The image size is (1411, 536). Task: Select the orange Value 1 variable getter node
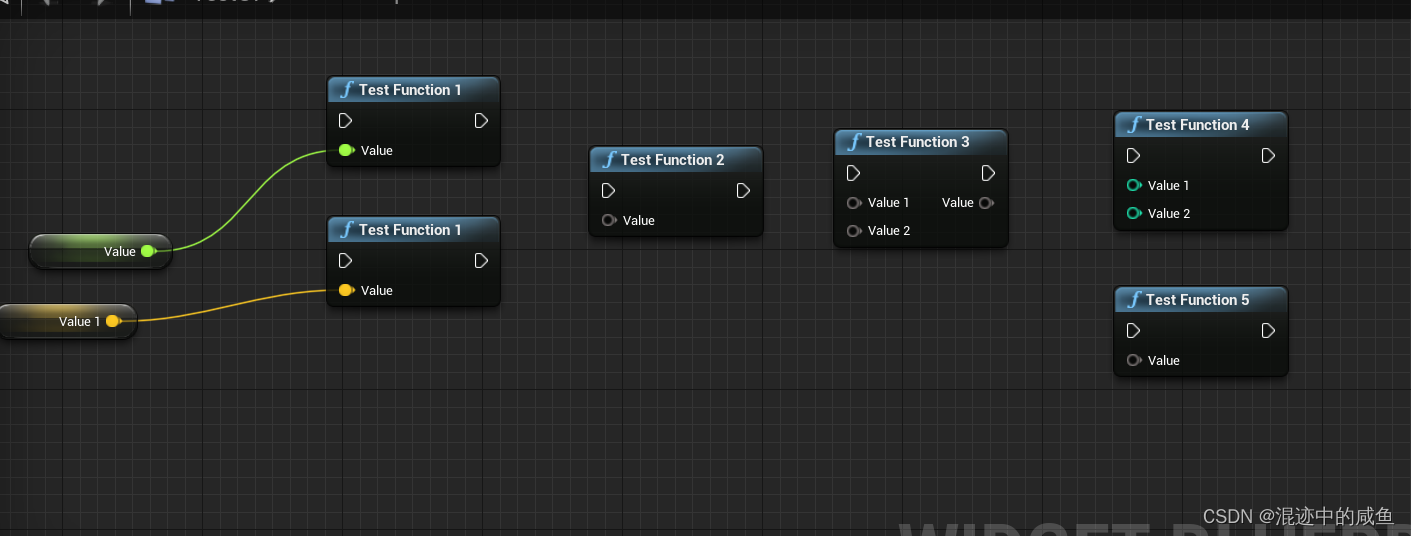(66, 321)
